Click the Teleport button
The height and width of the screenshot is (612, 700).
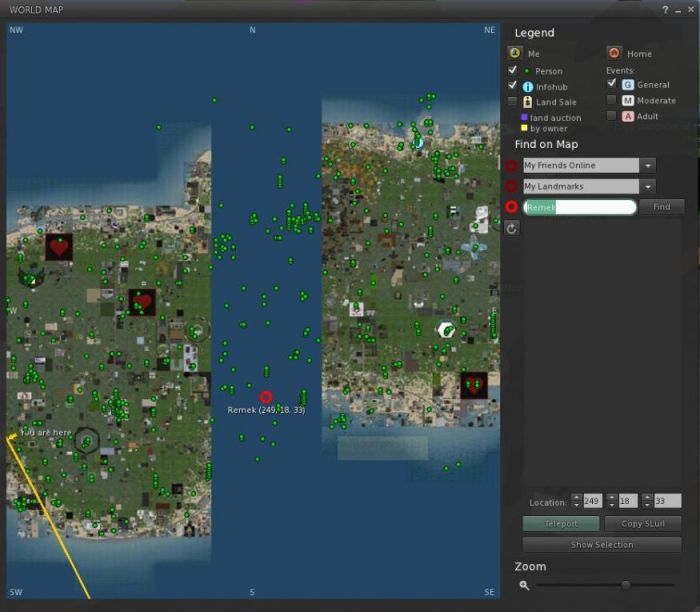click(x=561, y=524)
